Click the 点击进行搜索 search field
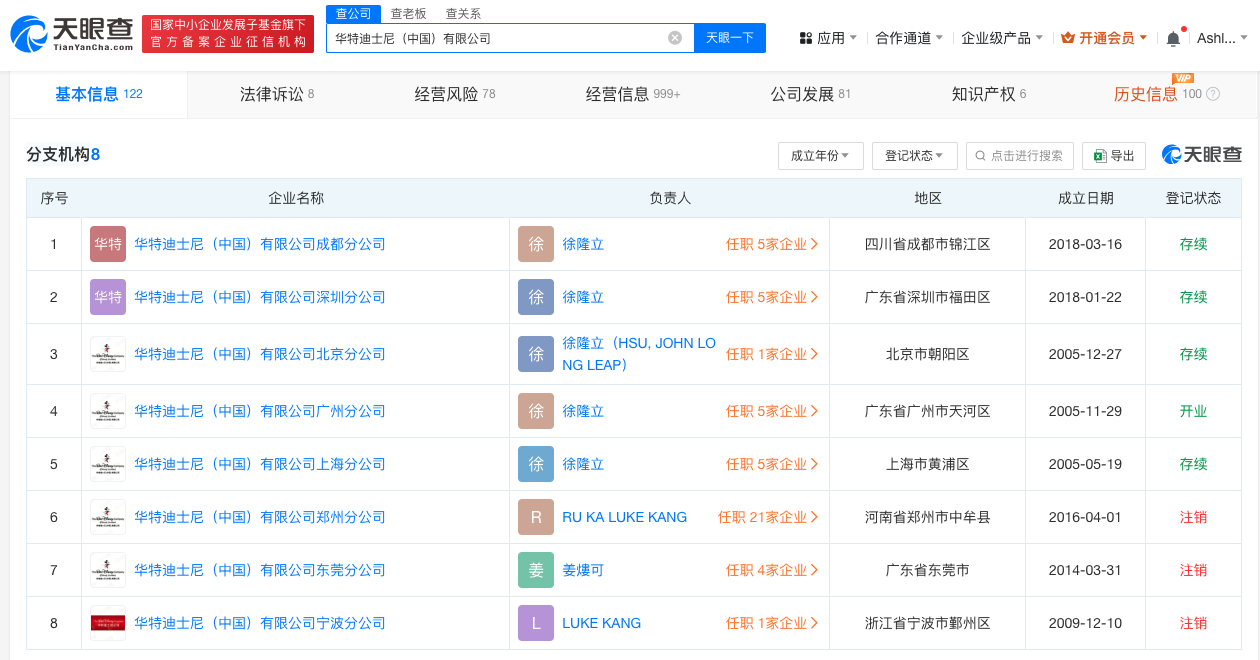Screen dimensions: 1260x660 (1020, 156)
